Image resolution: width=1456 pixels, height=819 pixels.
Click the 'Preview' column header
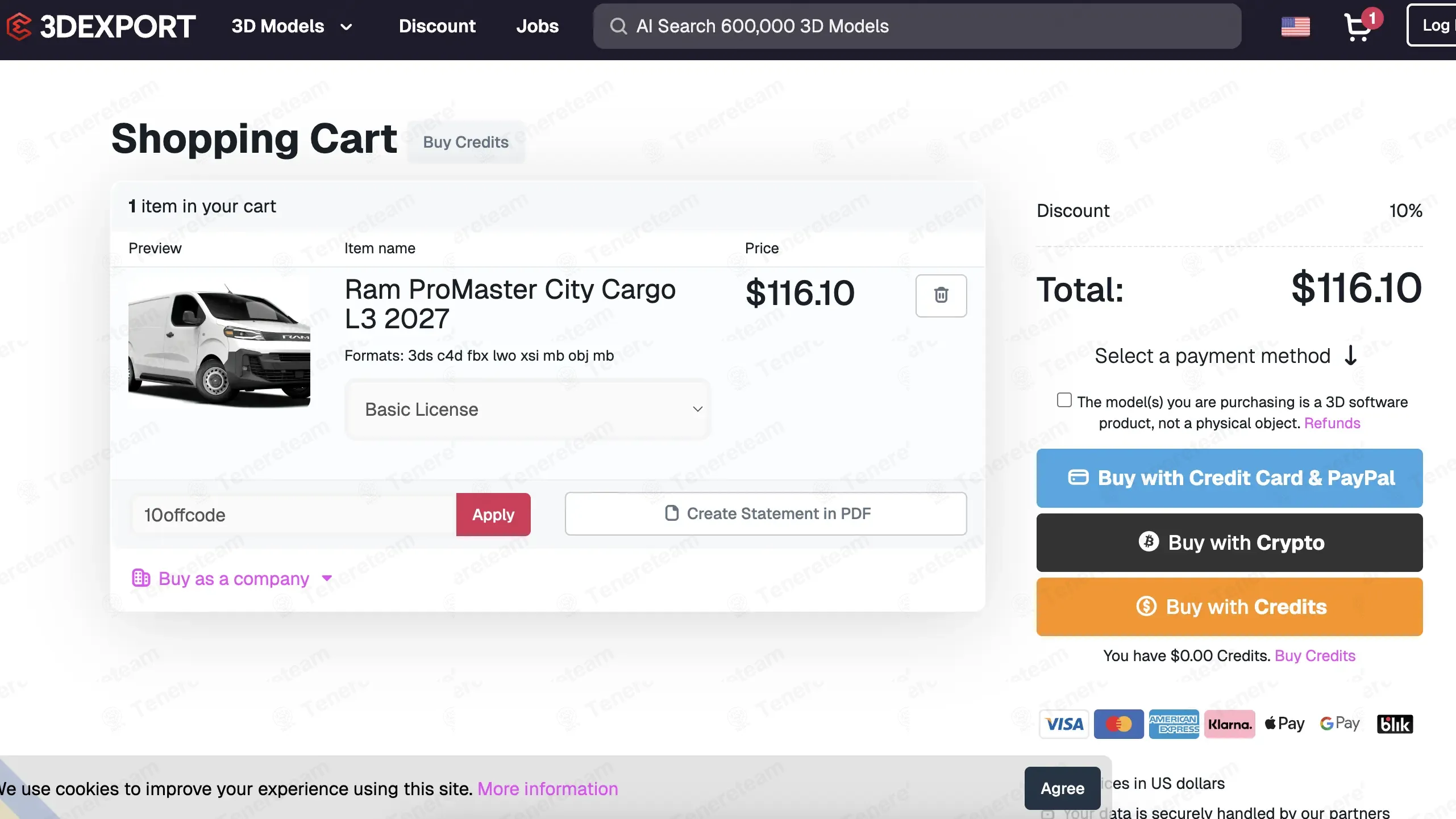155,248
